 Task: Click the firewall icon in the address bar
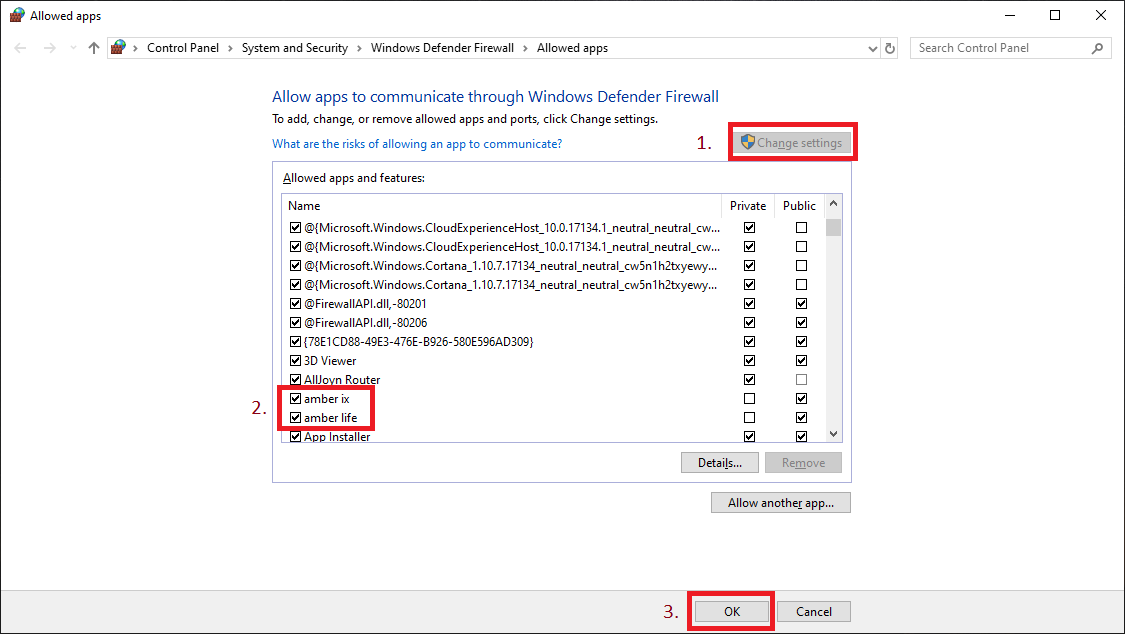[x=118, y=47]
